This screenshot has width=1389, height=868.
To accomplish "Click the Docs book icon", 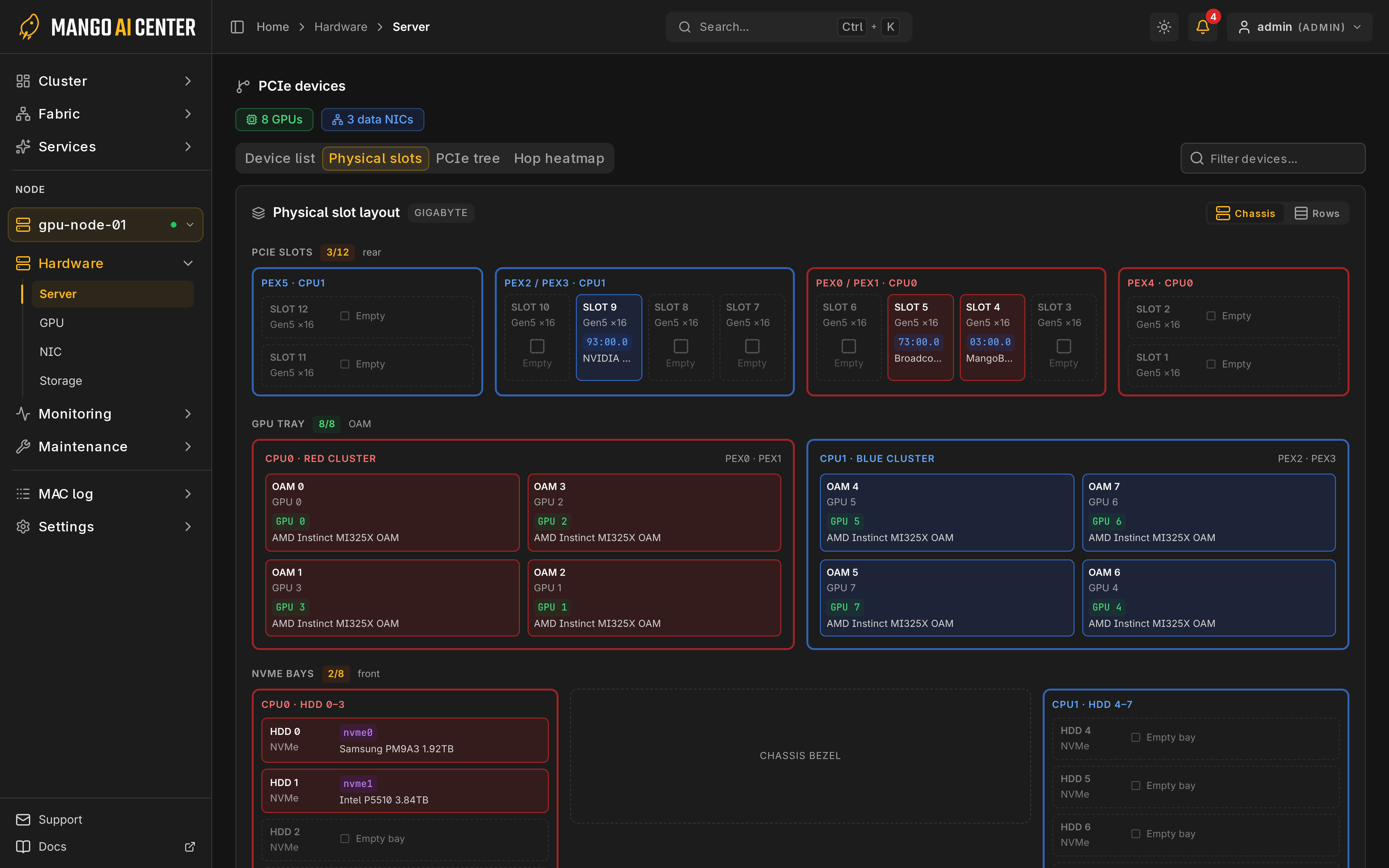I will tap(23, 847).
